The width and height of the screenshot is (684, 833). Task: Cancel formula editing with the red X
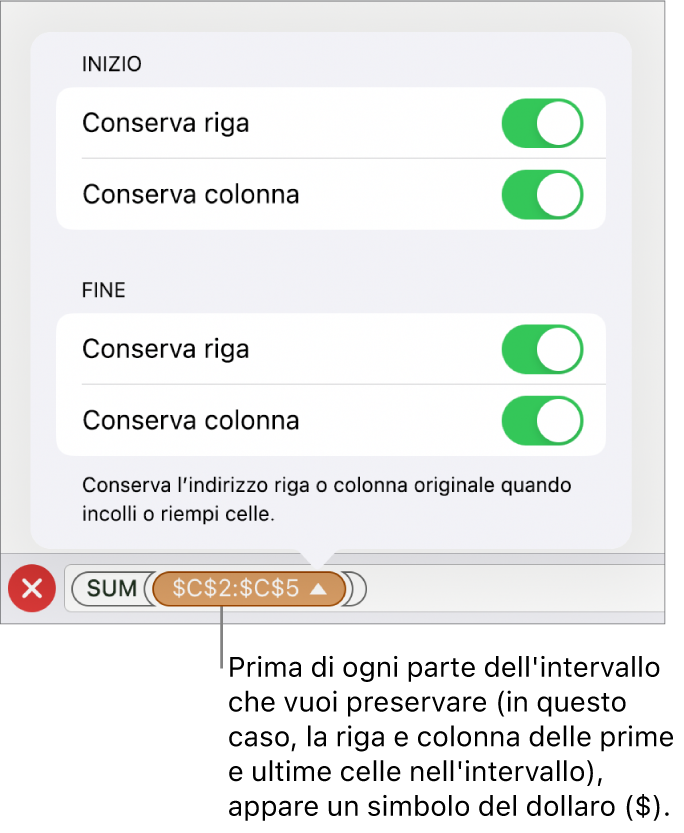pyautogui.click(x=32, y=589)
